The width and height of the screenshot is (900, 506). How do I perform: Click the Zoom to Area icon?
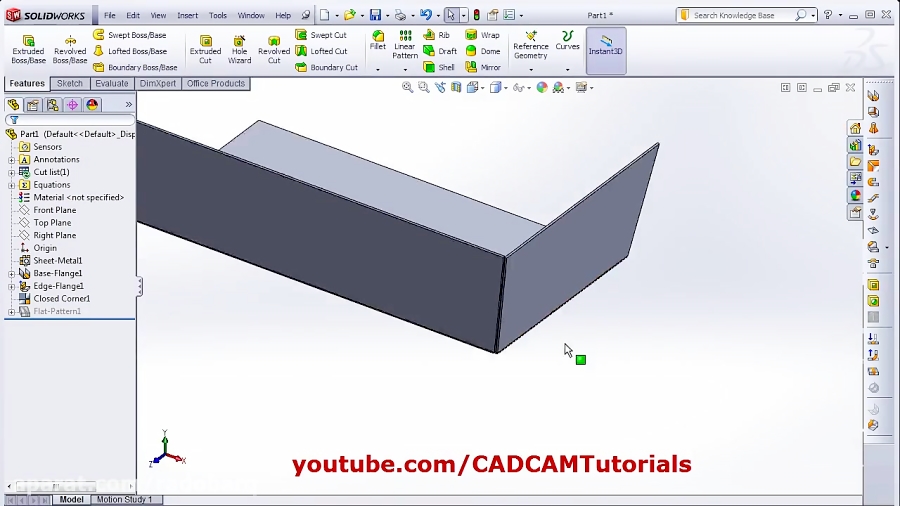(424, 87)
